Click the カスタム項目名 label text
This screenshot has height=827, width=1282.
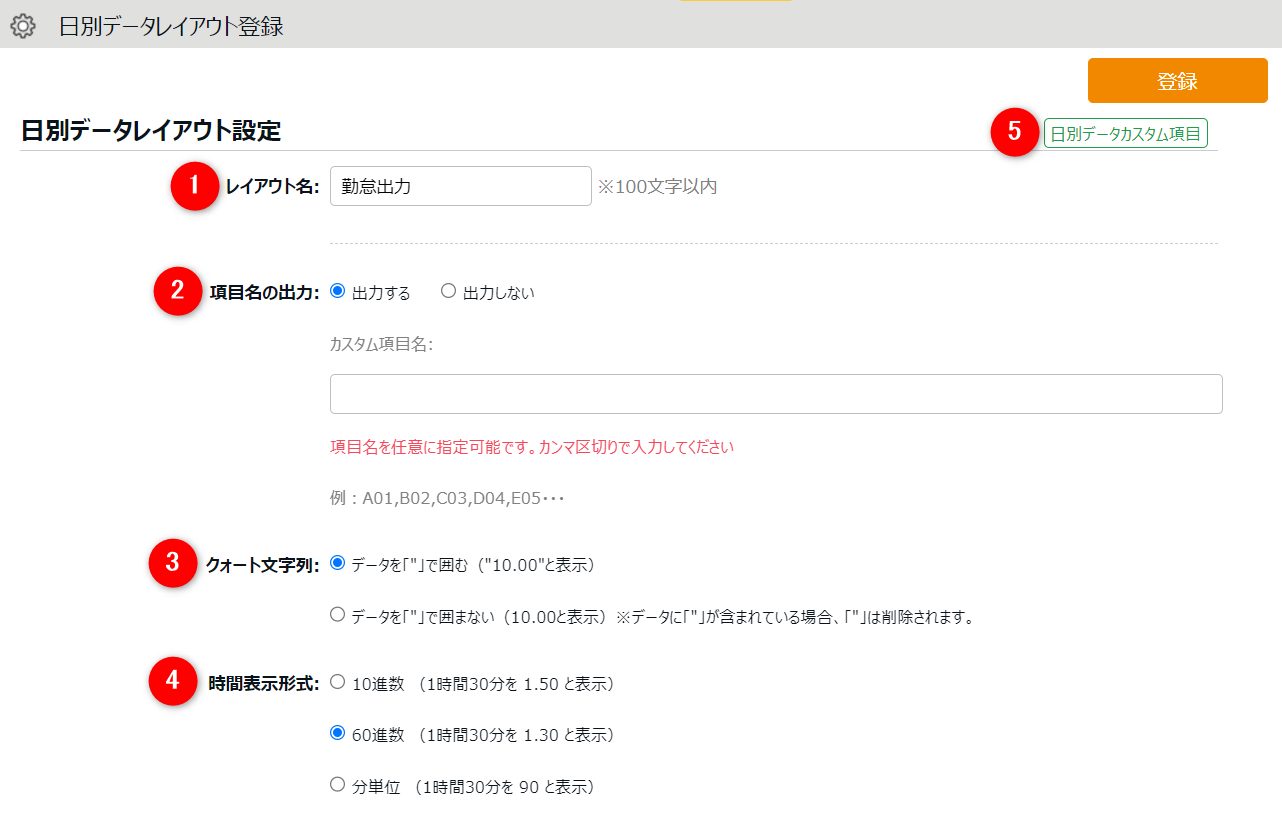pos(381,344)
